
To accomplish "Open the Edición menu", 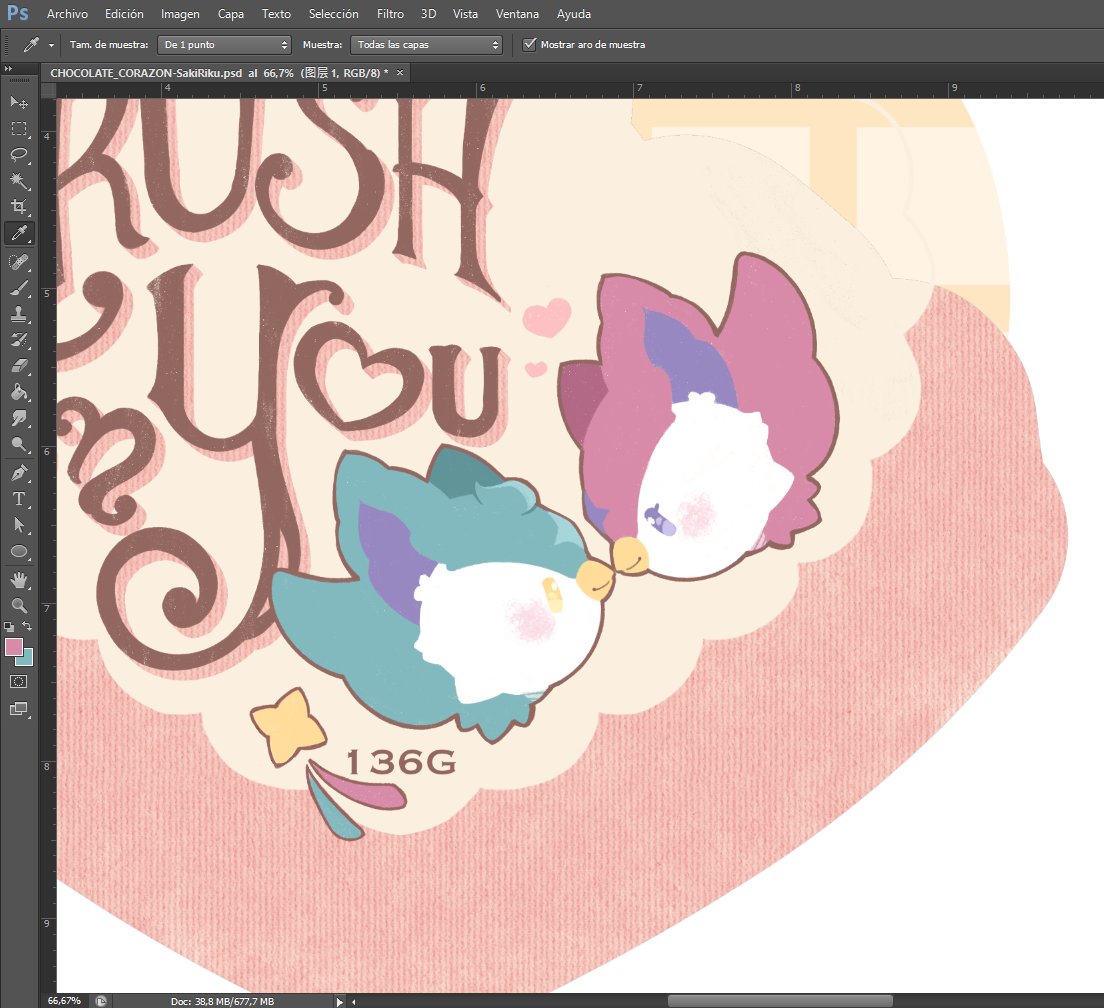I will 124,13.
